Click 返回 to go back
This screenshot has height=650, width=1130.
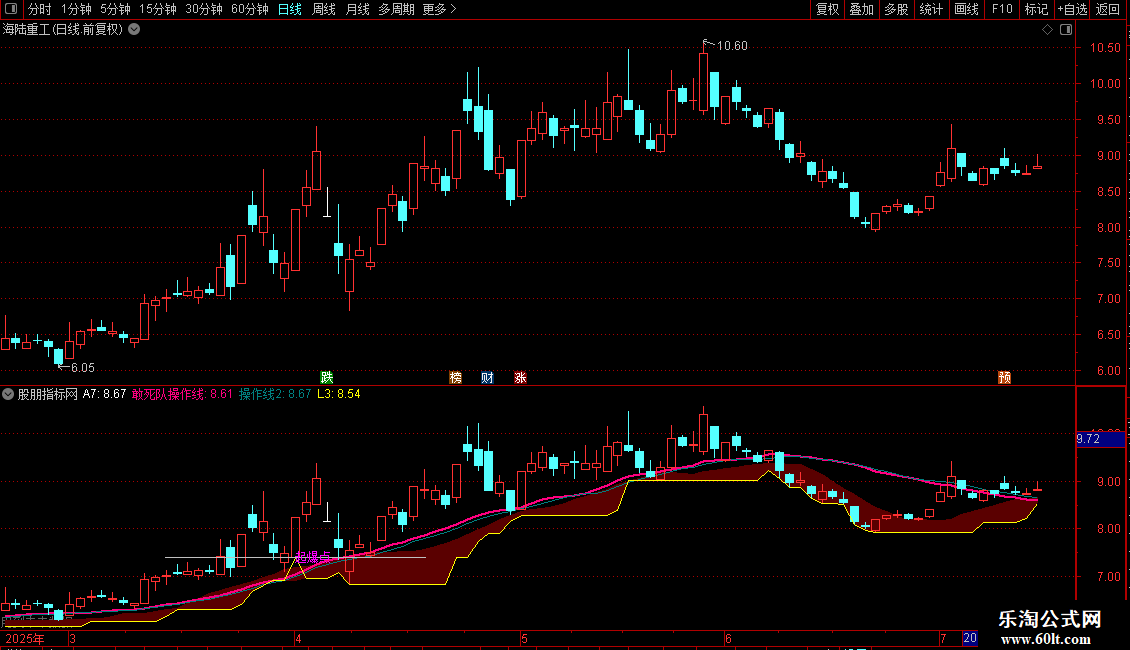coord(1108,9)
